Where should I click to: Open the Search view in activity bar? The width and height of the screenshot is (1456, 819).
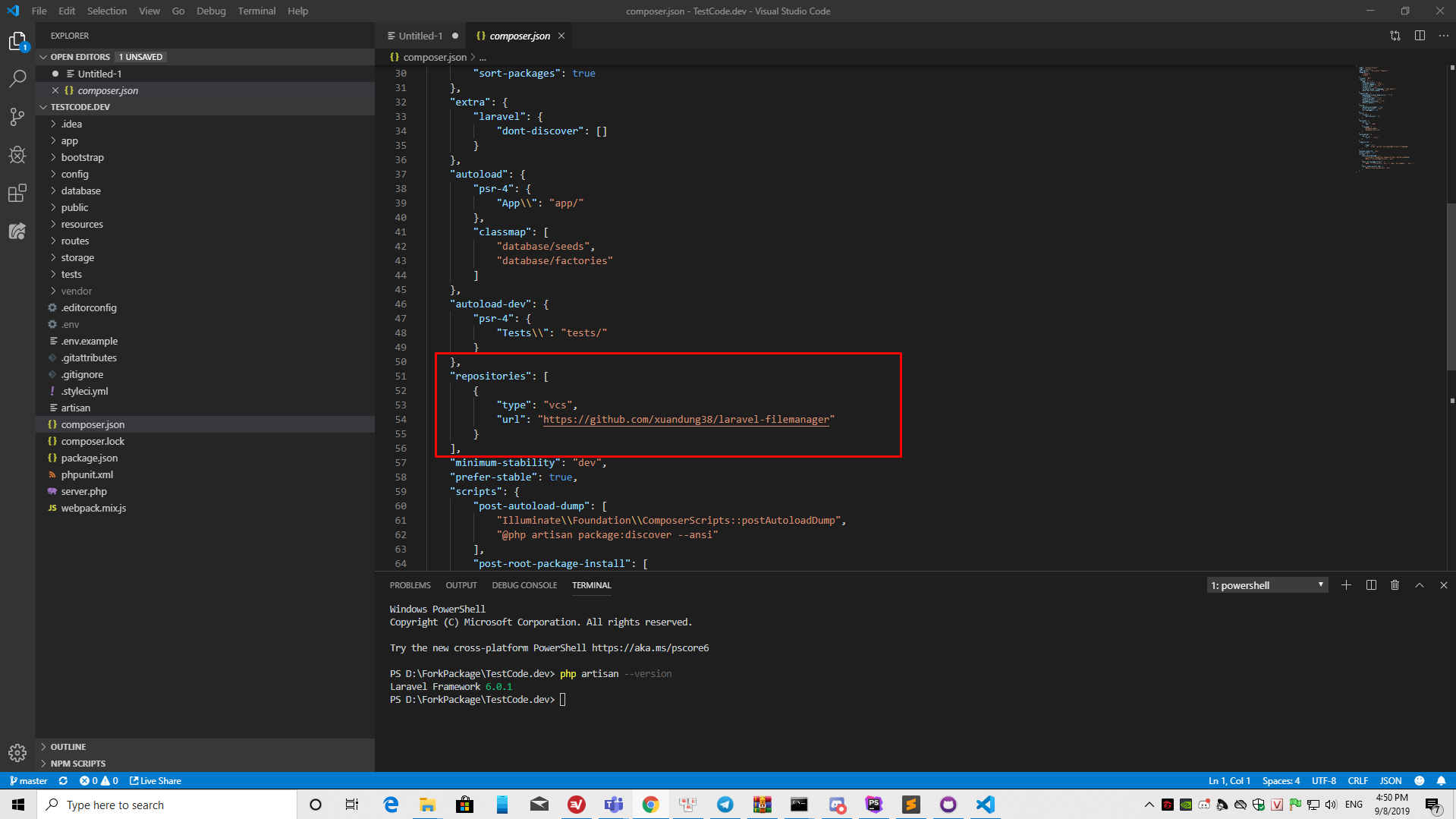(17, 79)
